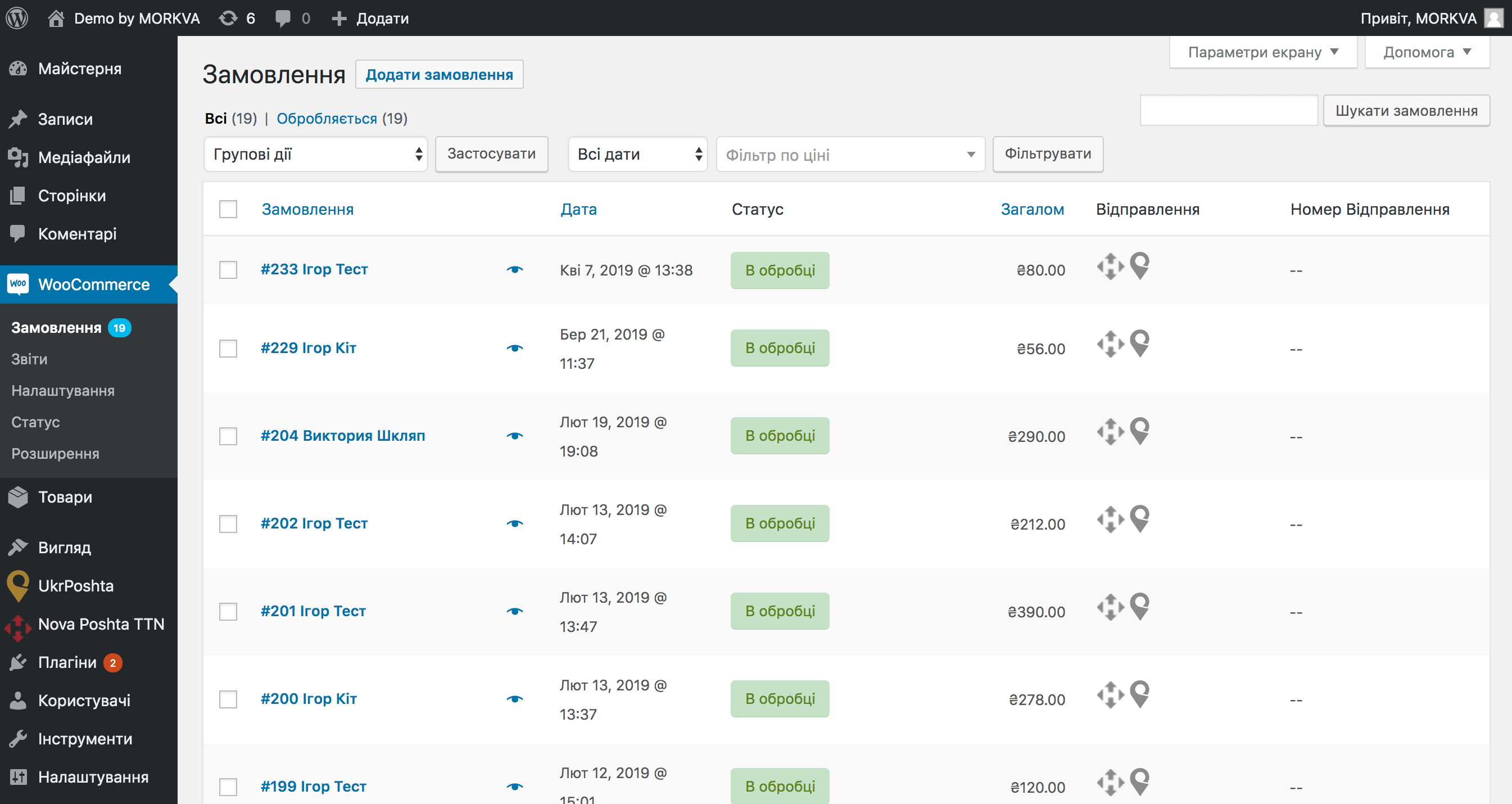This screenshot has height=804, width=1512.
Task: Click the Nova Poshta icon for order #229
Action: (1111, 344)
